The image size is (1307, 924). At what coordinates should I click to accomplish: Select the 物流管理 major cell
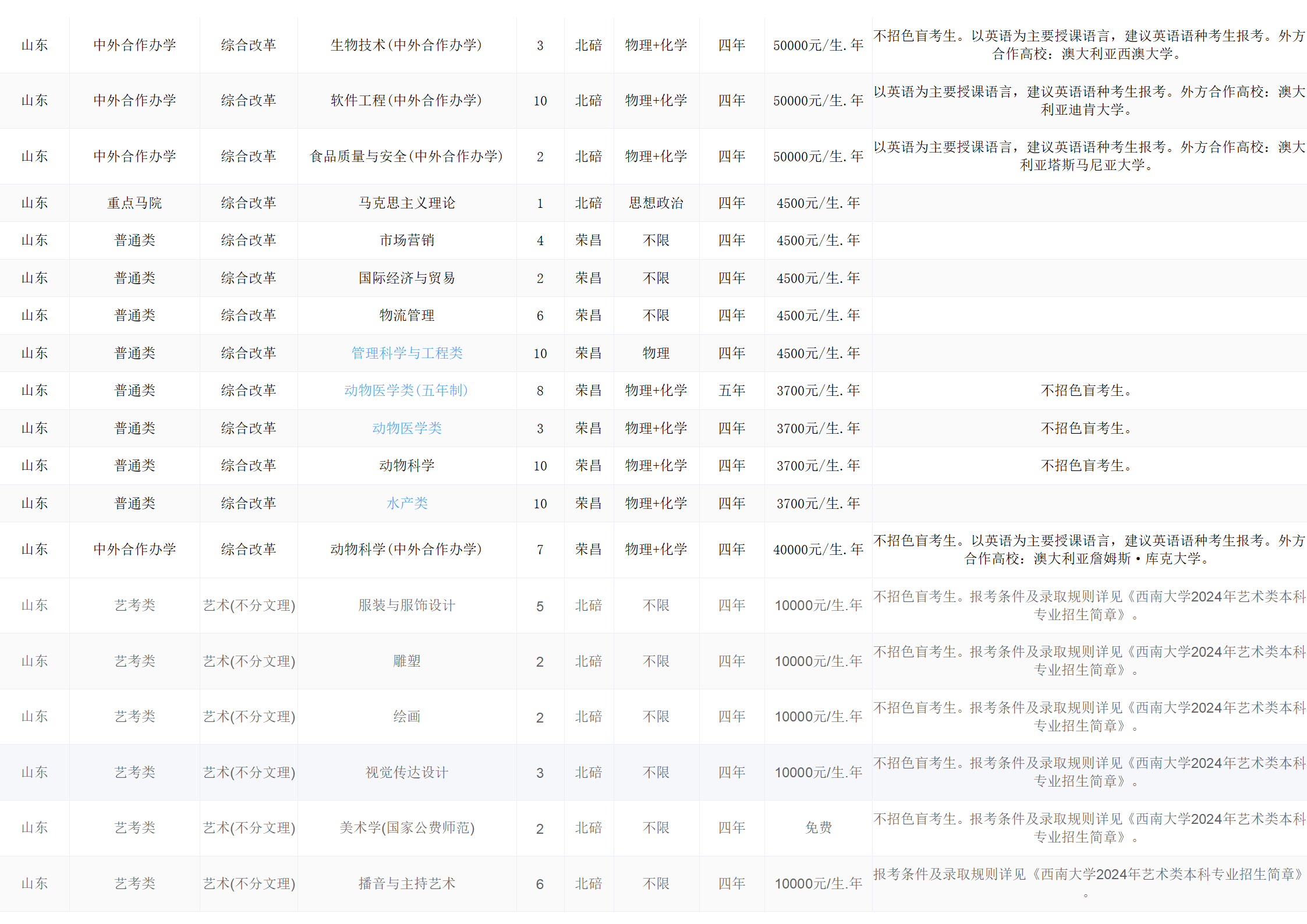click(x=406, y=315)
